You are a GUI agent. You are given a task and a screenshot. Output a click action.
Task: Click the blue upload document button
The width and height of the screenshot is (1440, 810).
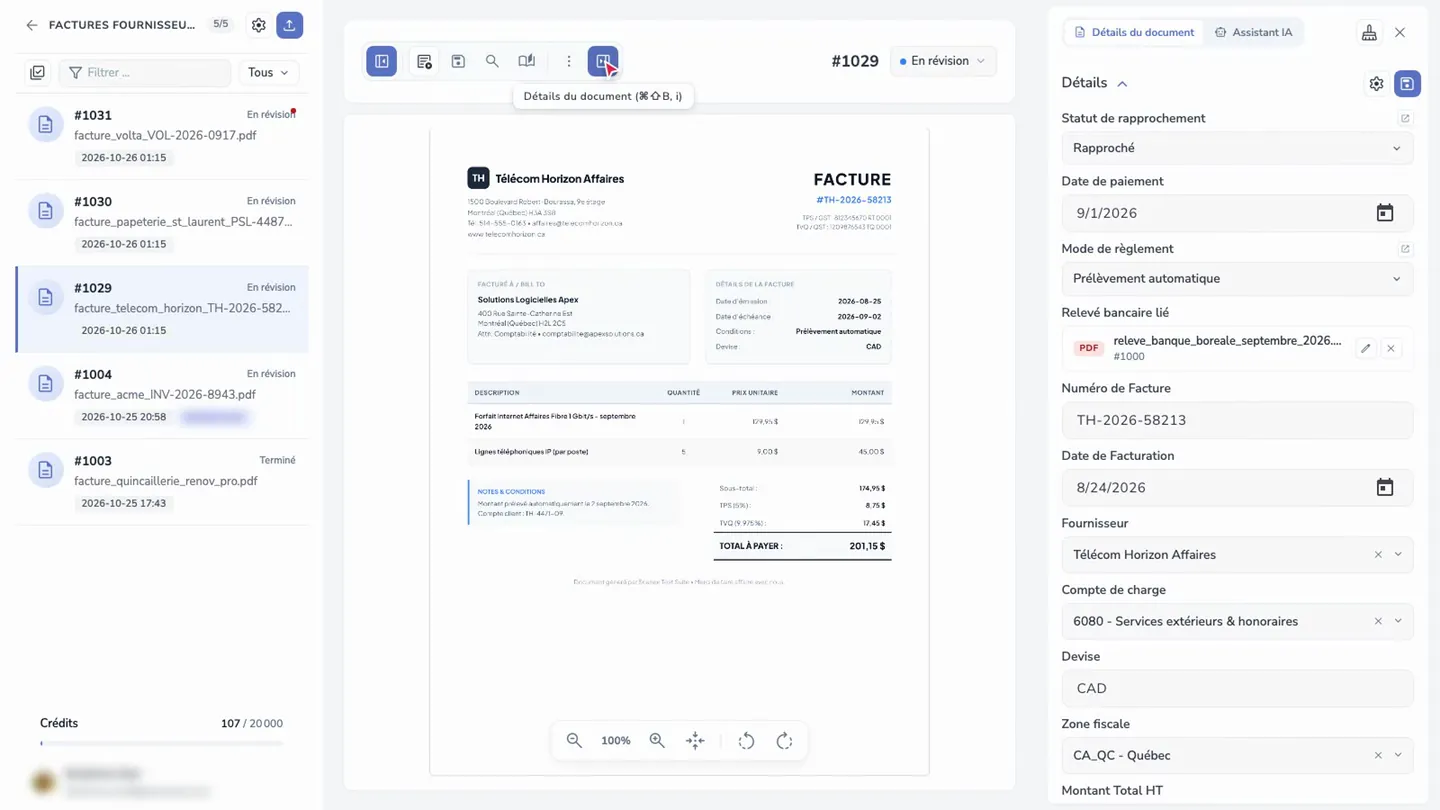click(289, 25)
